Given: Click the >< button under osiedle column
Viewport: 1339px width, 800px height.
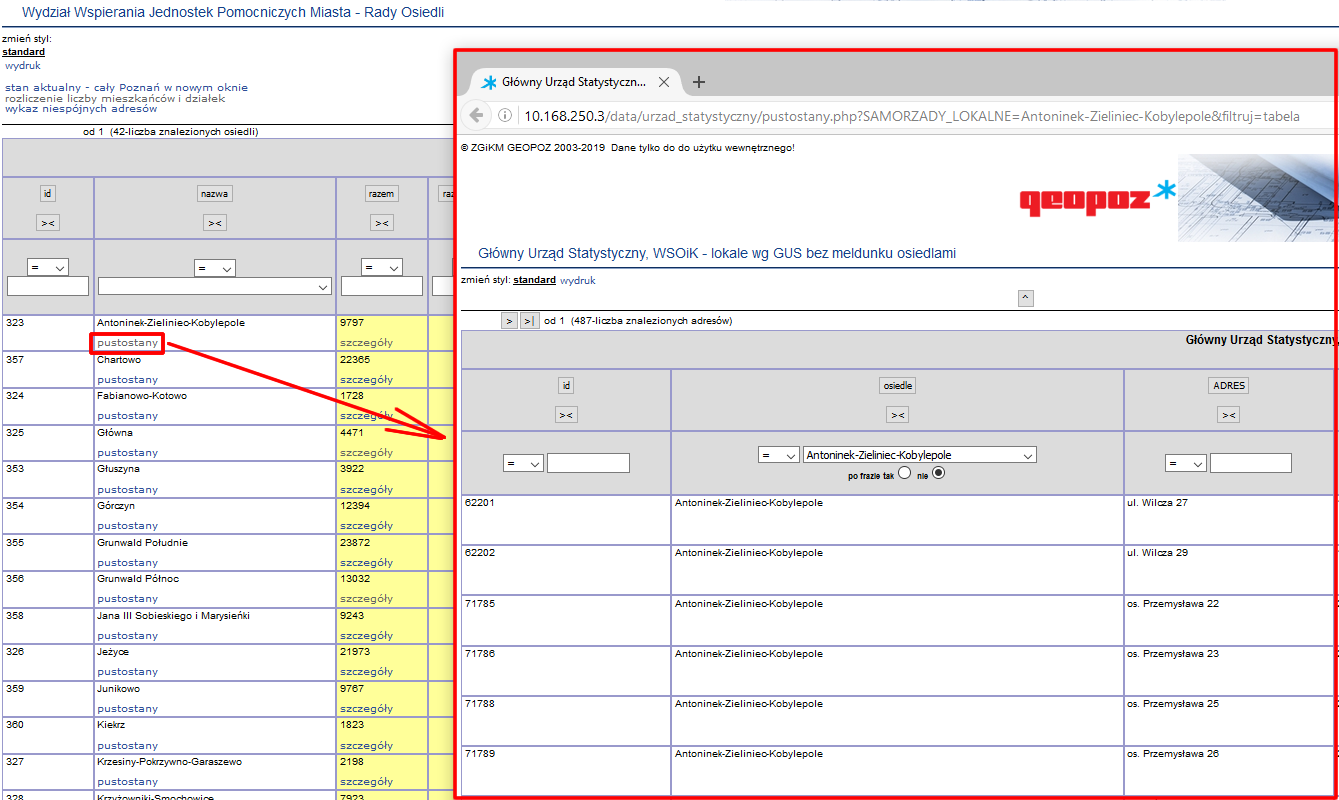Looking at the screenshot, I should coord(897,415).
